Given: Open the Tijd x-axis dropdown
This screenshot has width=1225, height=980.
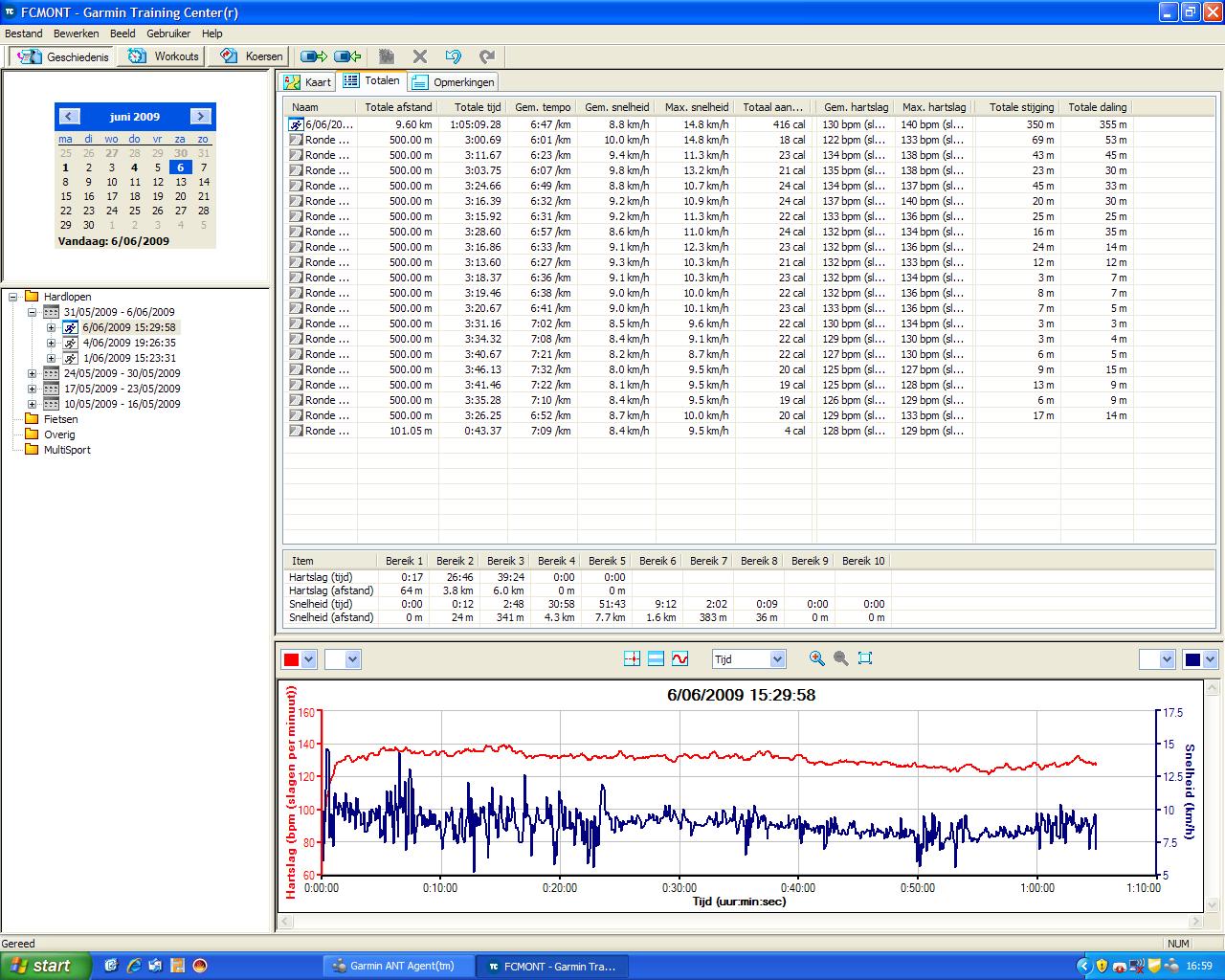Looking at the screenshot, I should [x=777, y=659].
